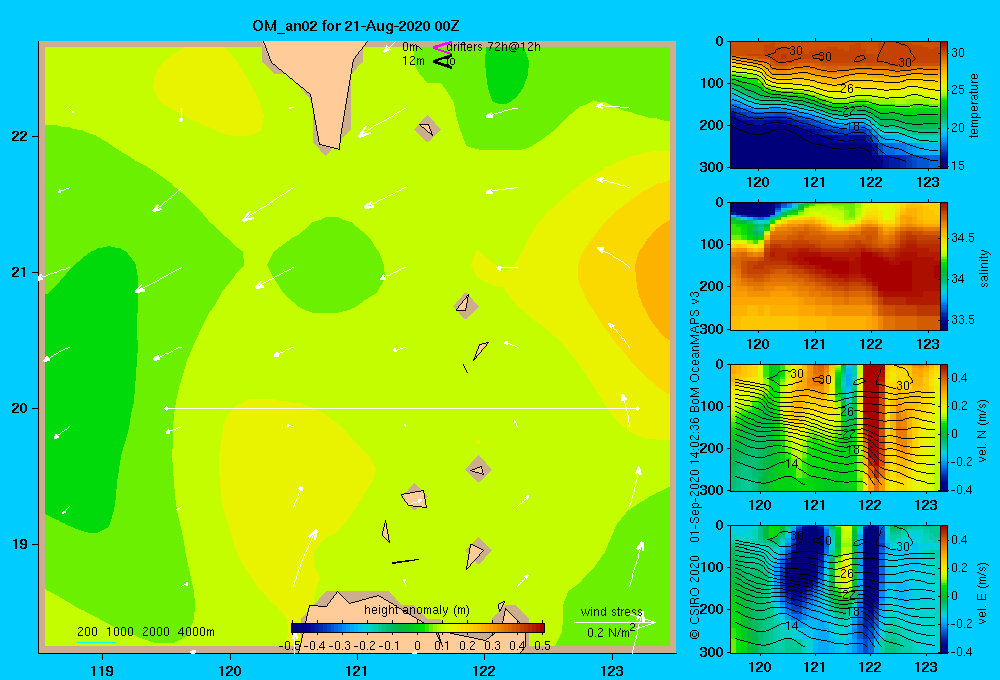Click the temperature colorbar
The width and height of the screenshot is (1000, 680).
(x=944, y=105)
